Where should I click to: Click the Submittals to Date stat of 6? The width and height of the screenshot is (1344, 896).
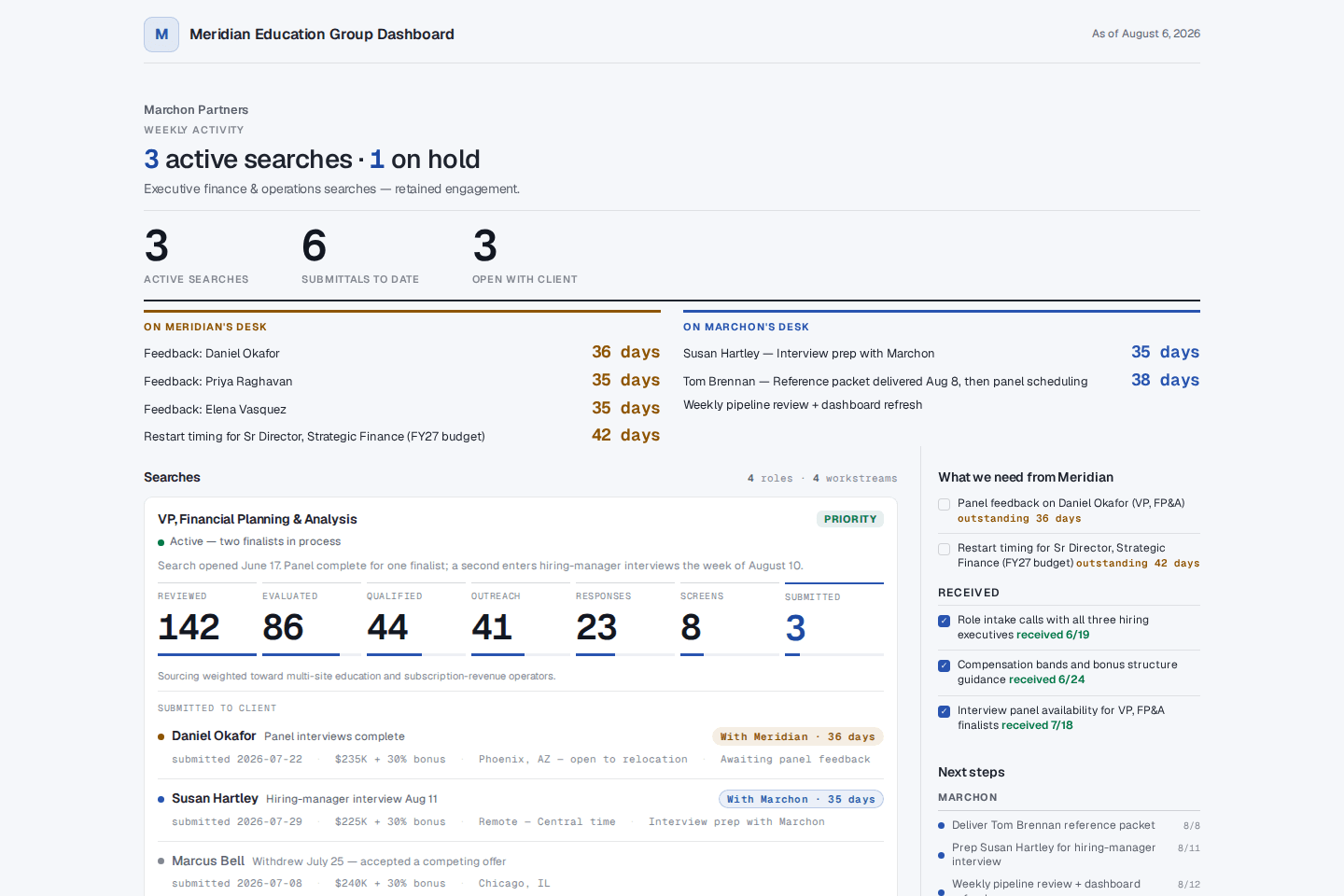(x=360, y=255)
